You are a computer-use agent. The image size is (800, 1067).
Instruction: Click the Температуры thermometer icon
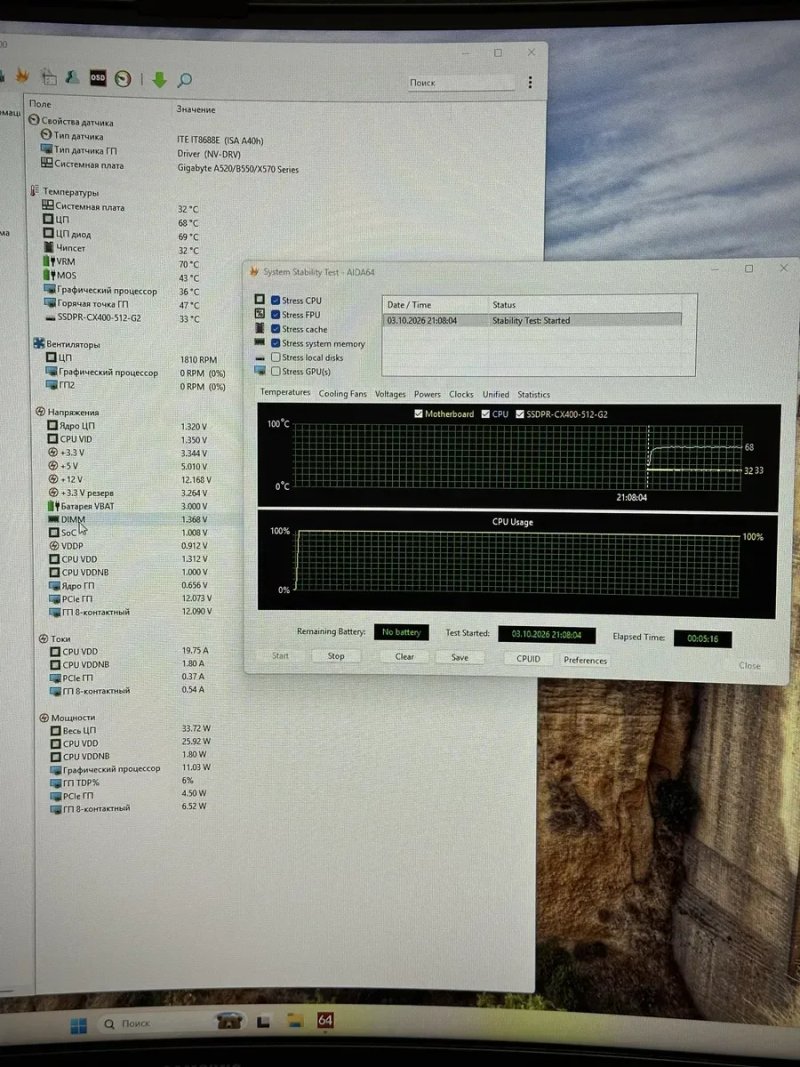tap(35, 191)
